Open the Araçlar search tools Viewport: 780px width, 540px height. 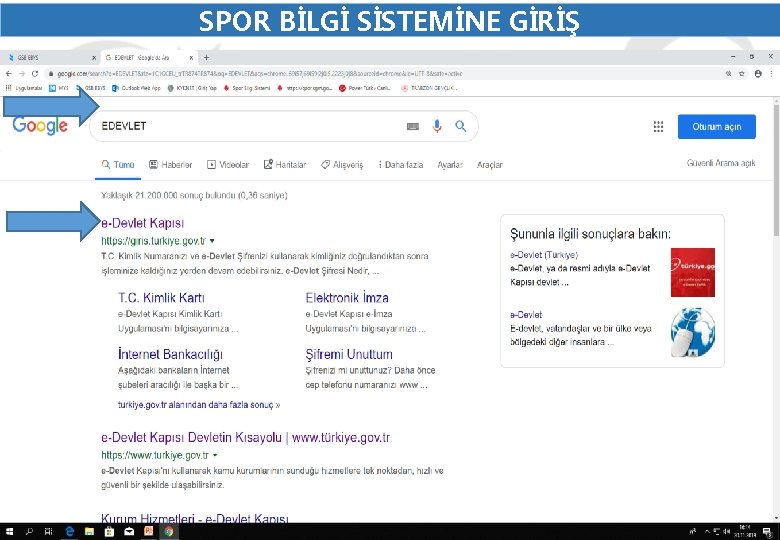[489, 165]
